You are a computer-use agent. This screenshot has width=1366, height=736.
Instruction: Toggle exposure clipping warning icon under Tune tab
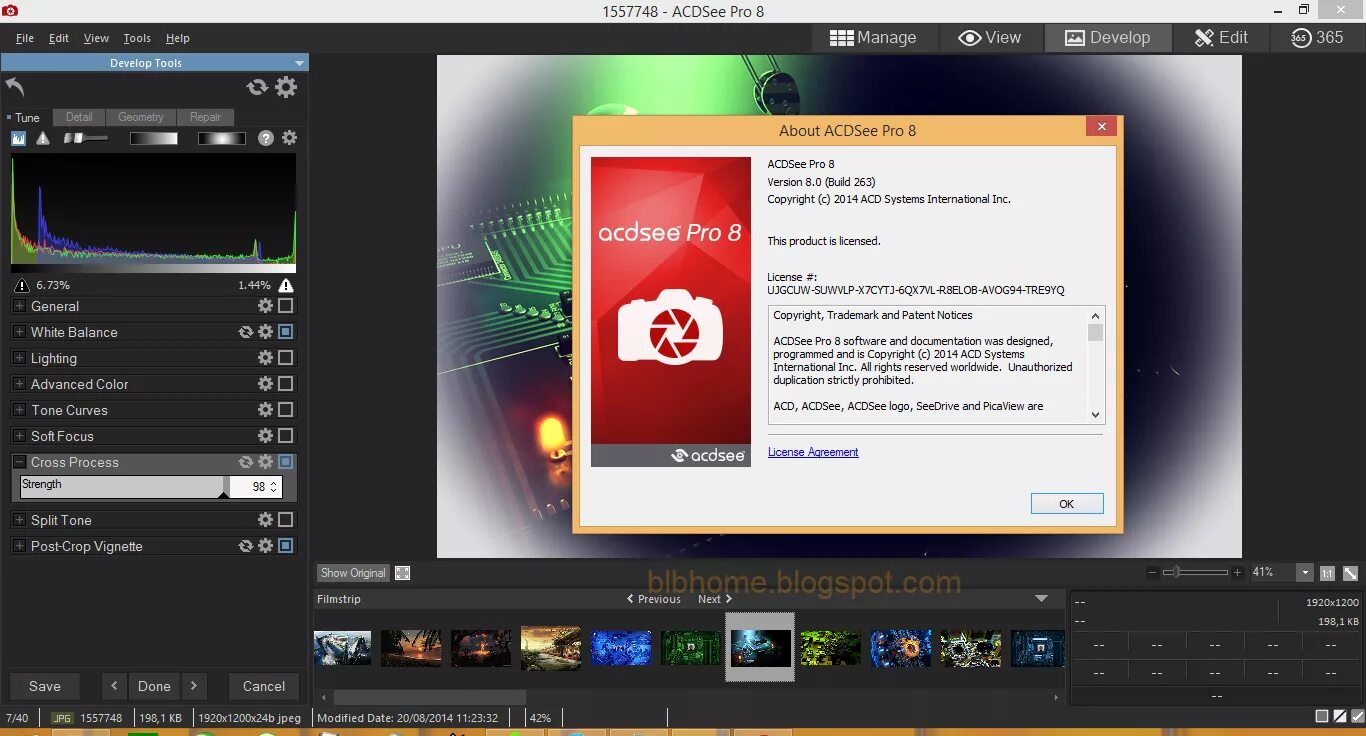click(43, 138)
